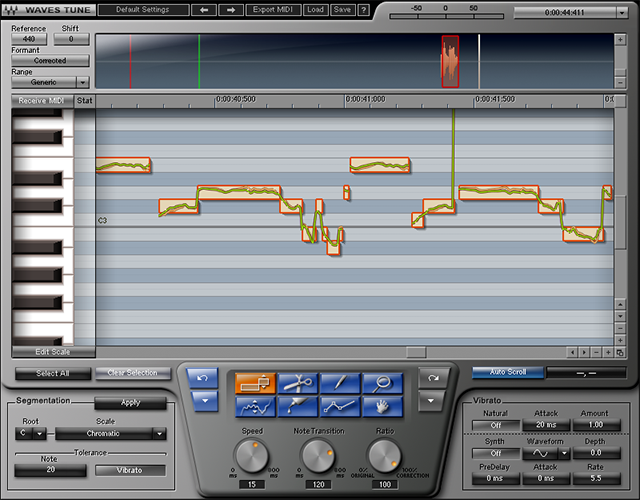Click the Stat column header
Screen dimensions: 640x500
click(x=84, y=100)
